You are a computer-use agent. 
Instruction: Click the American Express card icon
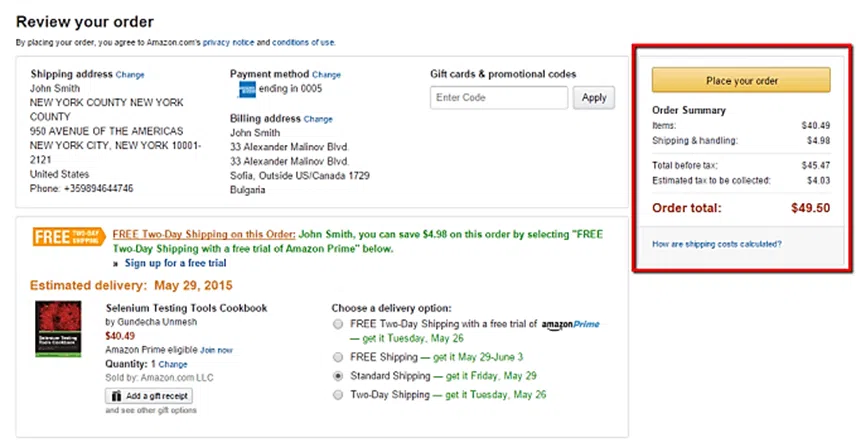coord(247,90)
